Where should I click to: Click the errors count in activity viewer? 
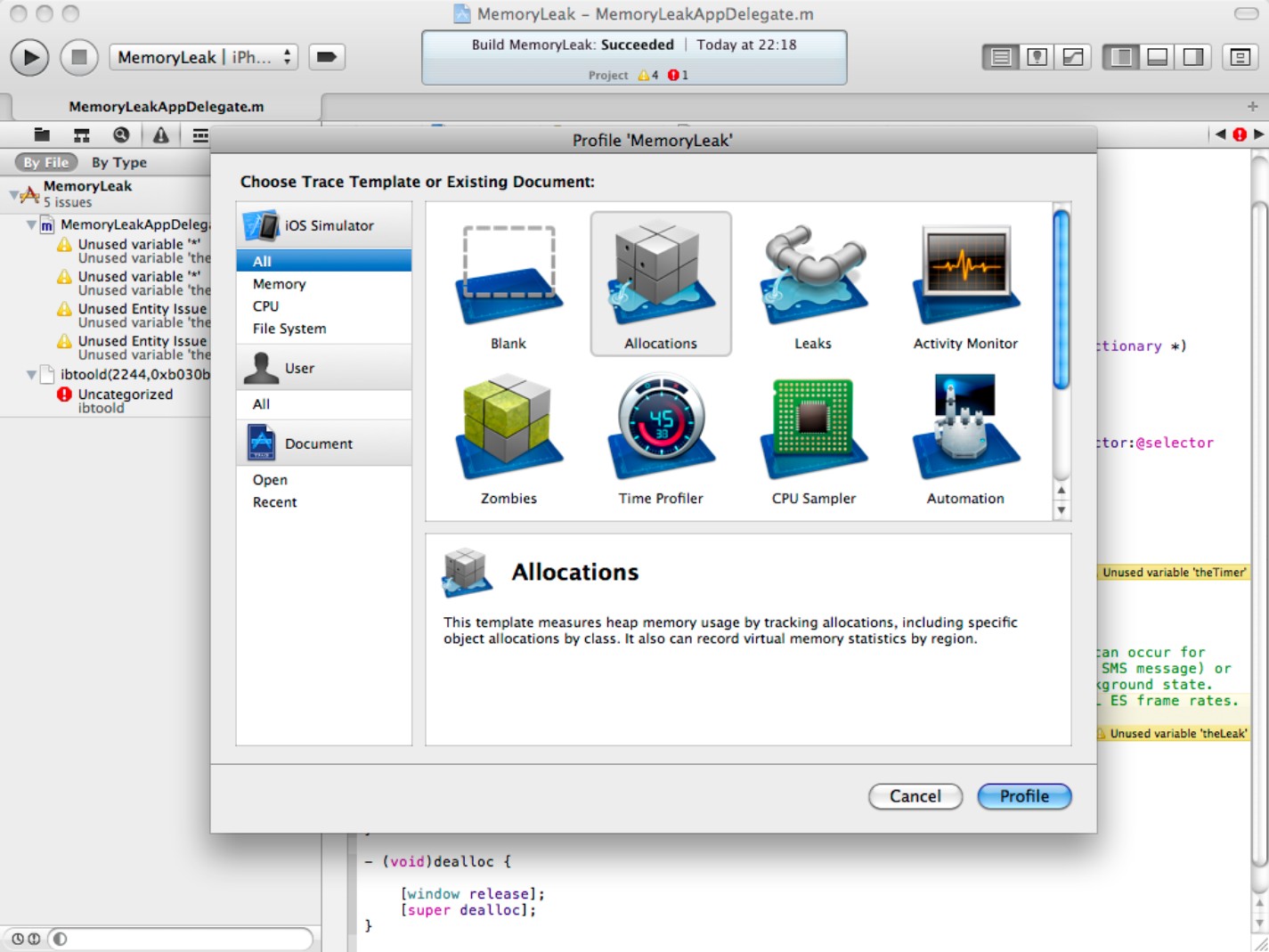[678, 75]
